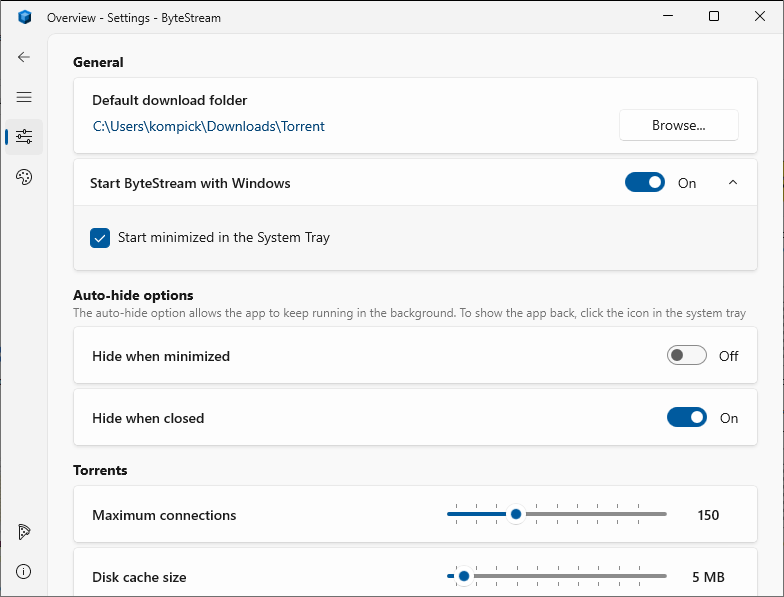Maximize the ByteStream window

[x=714, y=16]
